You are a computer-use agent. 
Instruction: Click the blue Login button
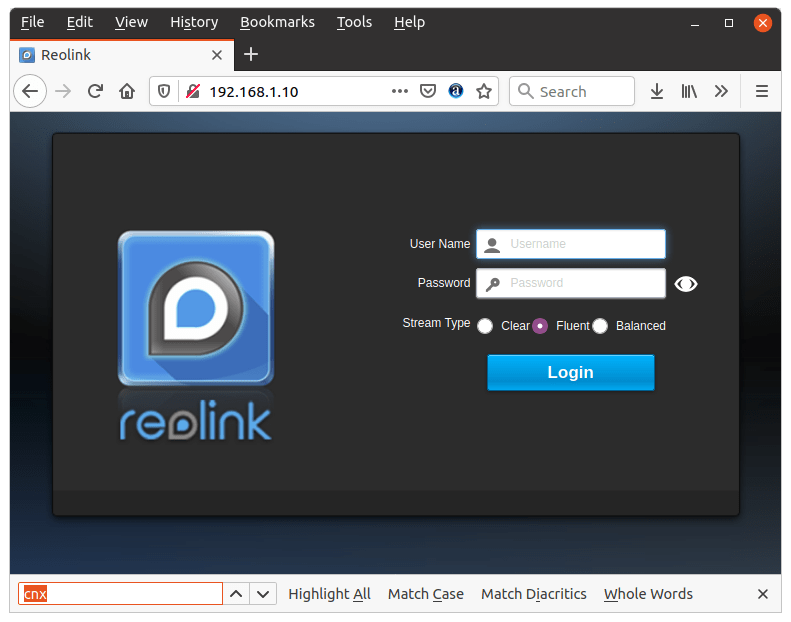(x=571, y=372)
